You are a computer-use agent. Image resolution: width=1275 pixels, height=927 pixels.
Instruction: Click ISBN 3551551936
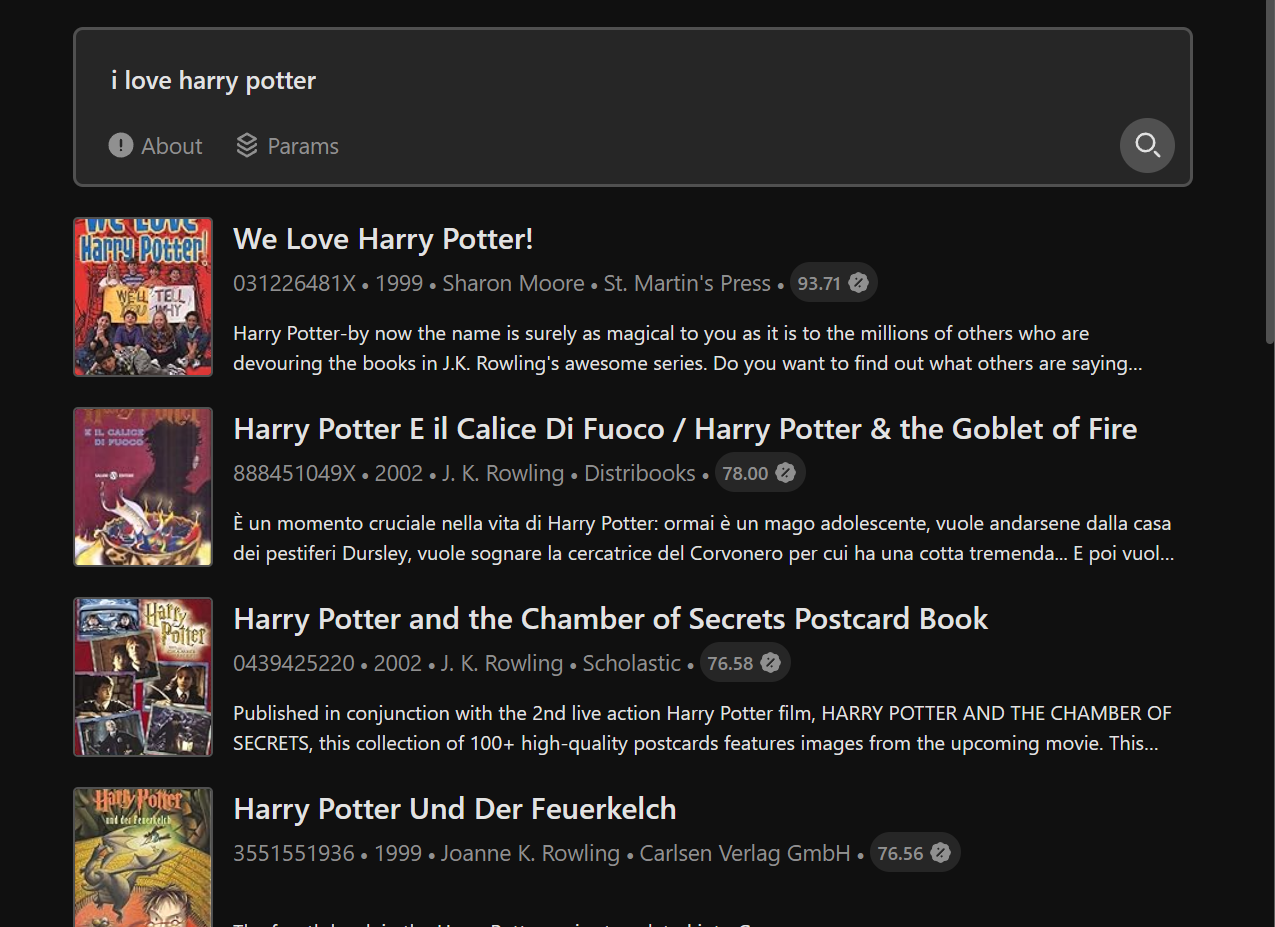coord(294,853)
